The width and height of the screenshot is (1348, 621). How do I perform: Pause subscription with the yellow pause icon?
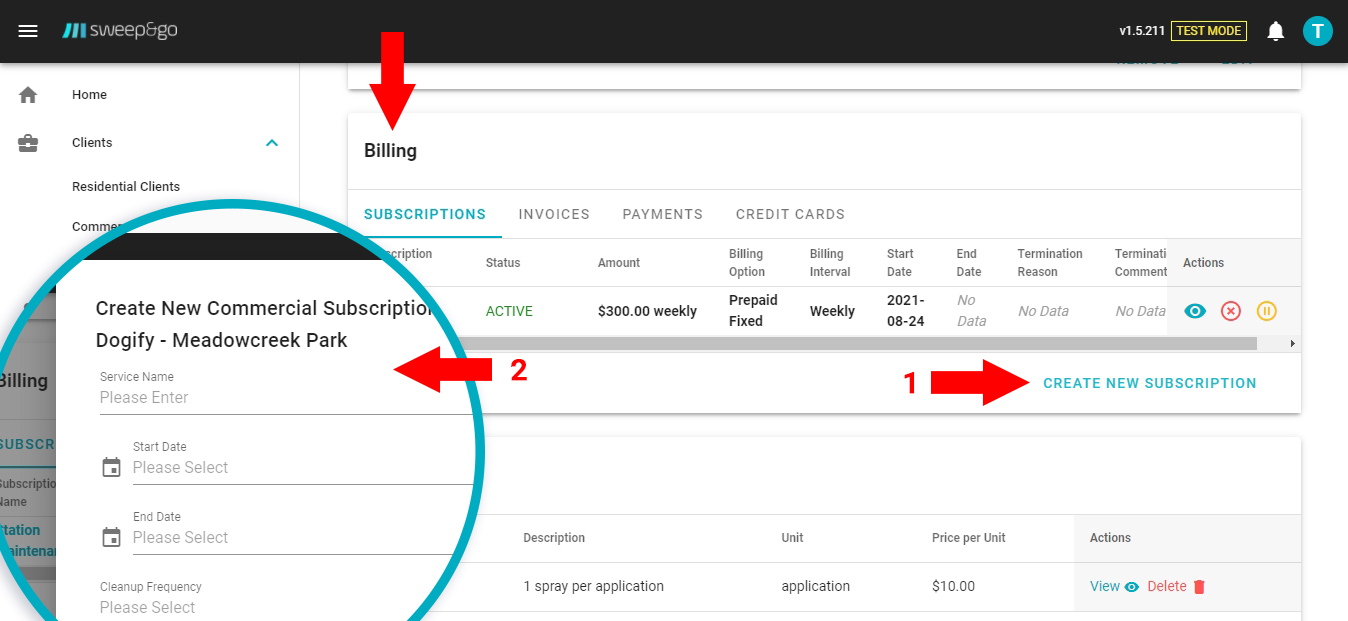click(x=1266, y=311)
